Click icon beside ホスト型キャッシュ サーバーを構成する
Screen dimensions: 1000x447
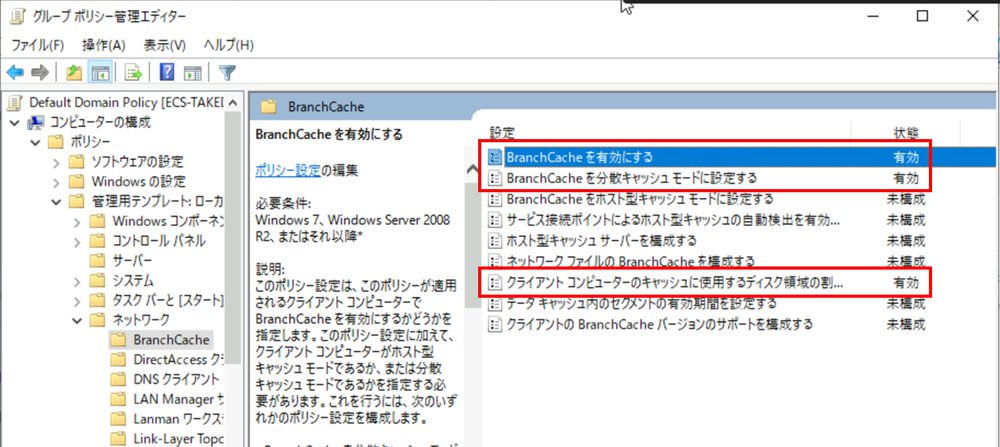(x=494, y=240)
